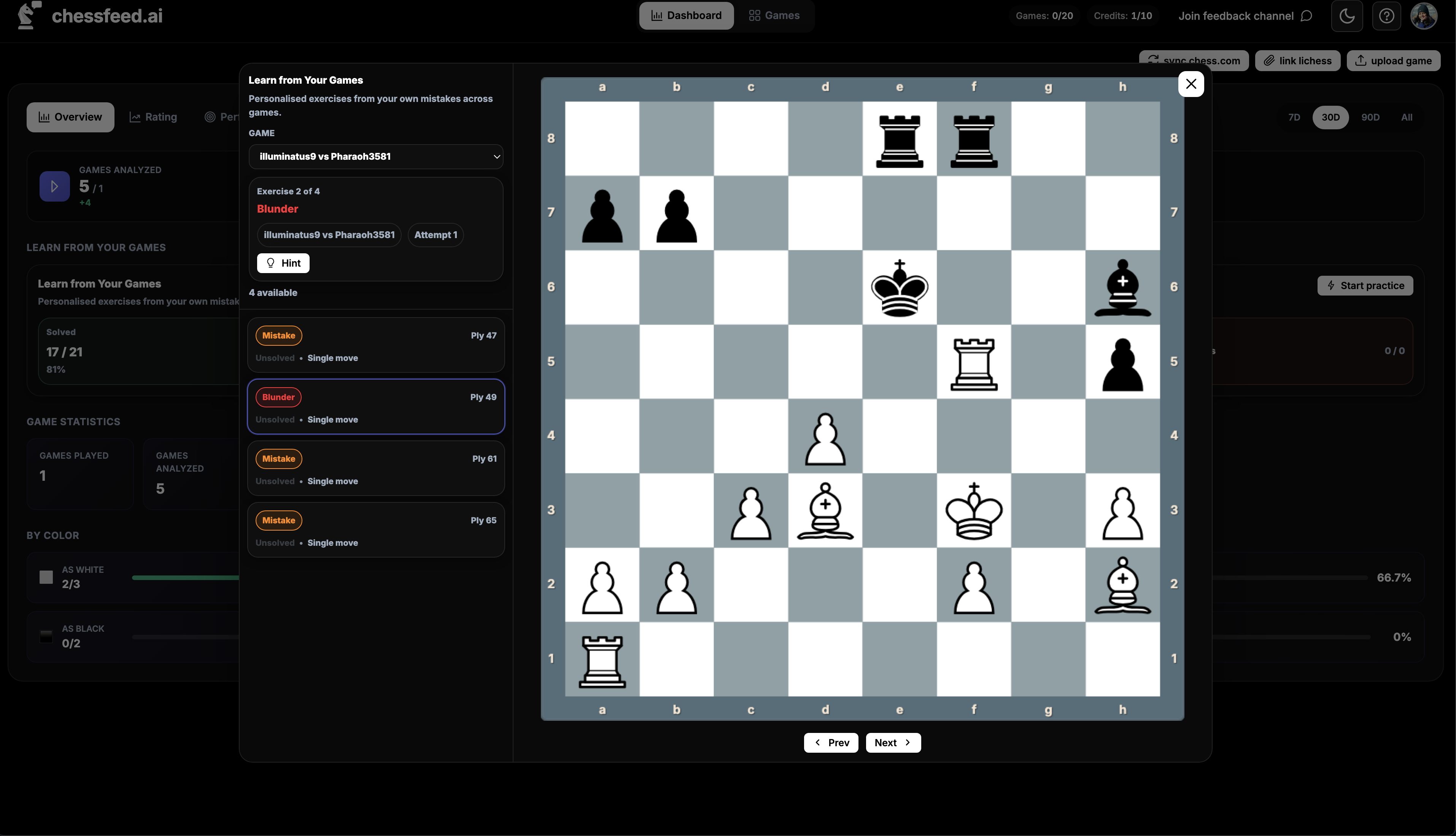Screen dimensions: 1456x836
Task: Click the white king on f3
Action: (974, 510)
